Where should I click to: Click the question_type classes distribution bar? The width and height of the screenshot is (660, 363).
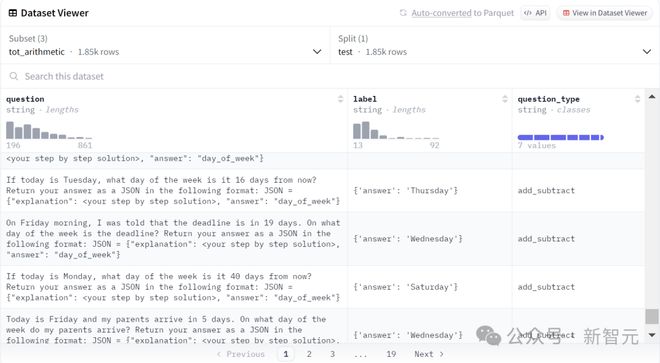(x=560, y=137)
